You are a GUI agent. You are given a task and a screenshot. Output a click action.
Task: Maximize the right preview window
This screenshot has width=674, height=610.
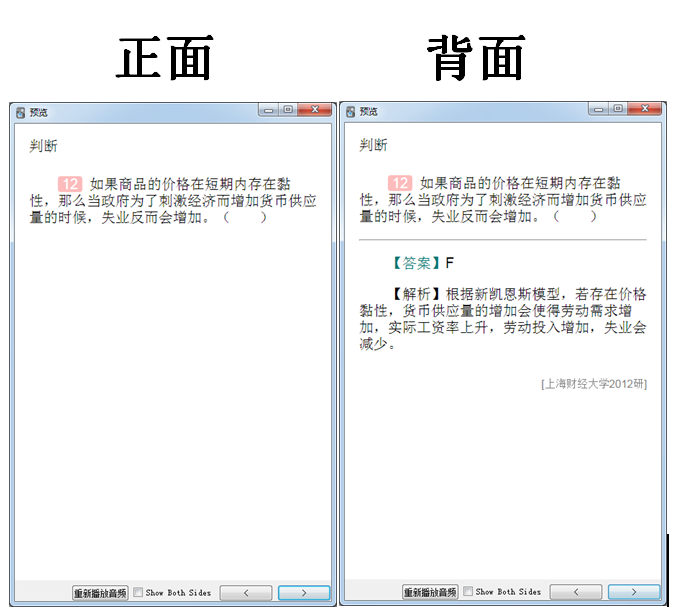coord(618,109)
